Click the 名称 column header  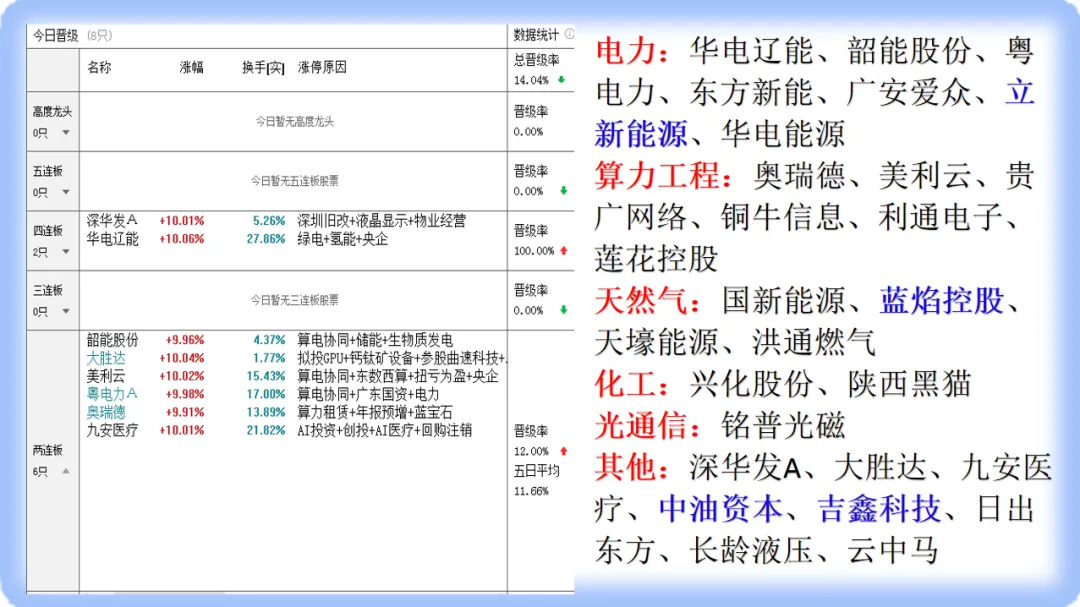[99, 68]
